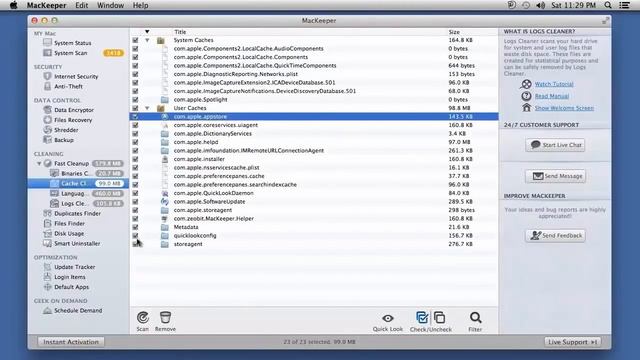
Task: Open Internet Security shield icon
Action: pyautogui.click(x=47, y=76)
